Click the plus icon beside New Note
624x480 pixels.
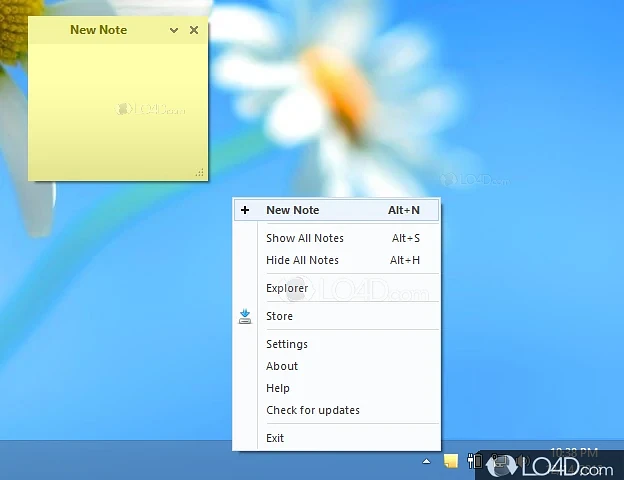(x=245, y=210)
